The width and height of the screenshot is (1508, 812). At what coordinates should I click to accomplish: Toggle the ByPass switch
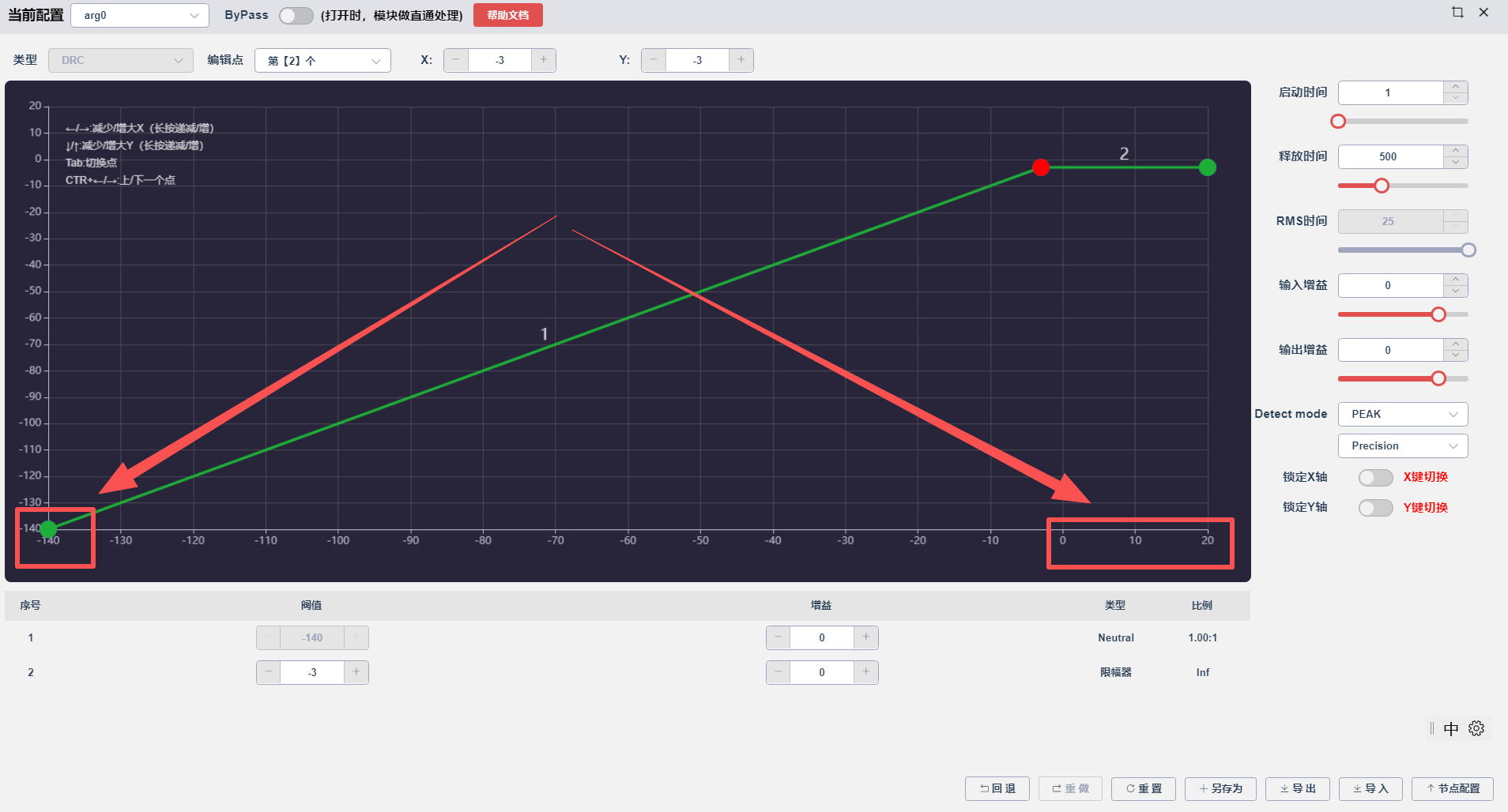[296, 16]
